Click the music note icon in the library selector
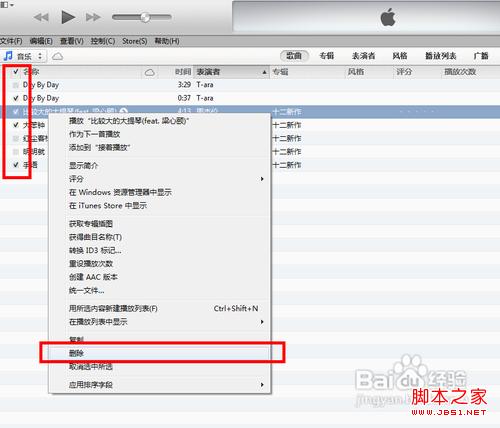Viewport: 500px width, 428px height. (8, 56)
